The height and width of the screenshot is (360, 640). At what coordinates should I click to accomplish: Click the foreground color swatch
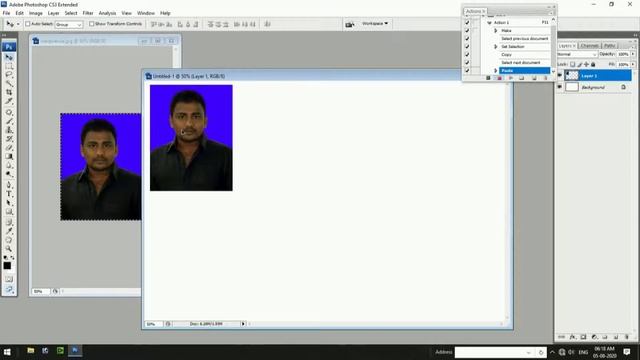click(x=7, y=266)
